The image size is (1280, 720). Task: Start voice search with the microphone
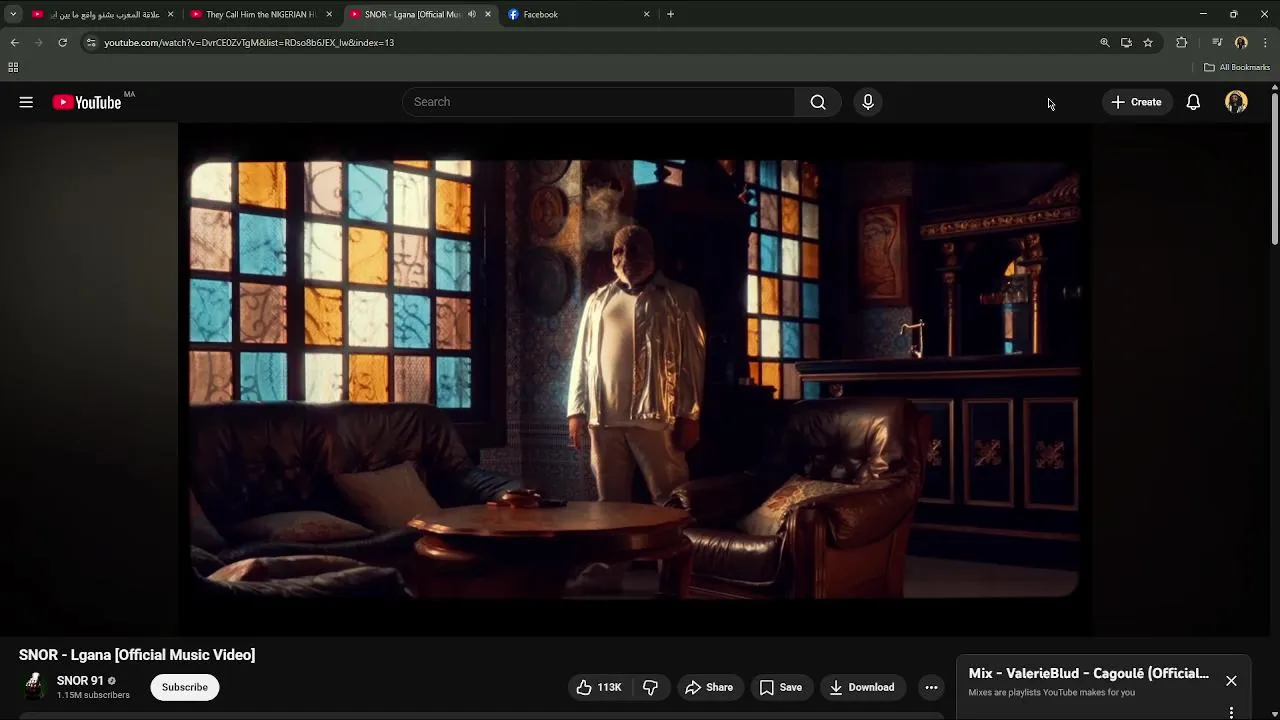coord(868,102)
